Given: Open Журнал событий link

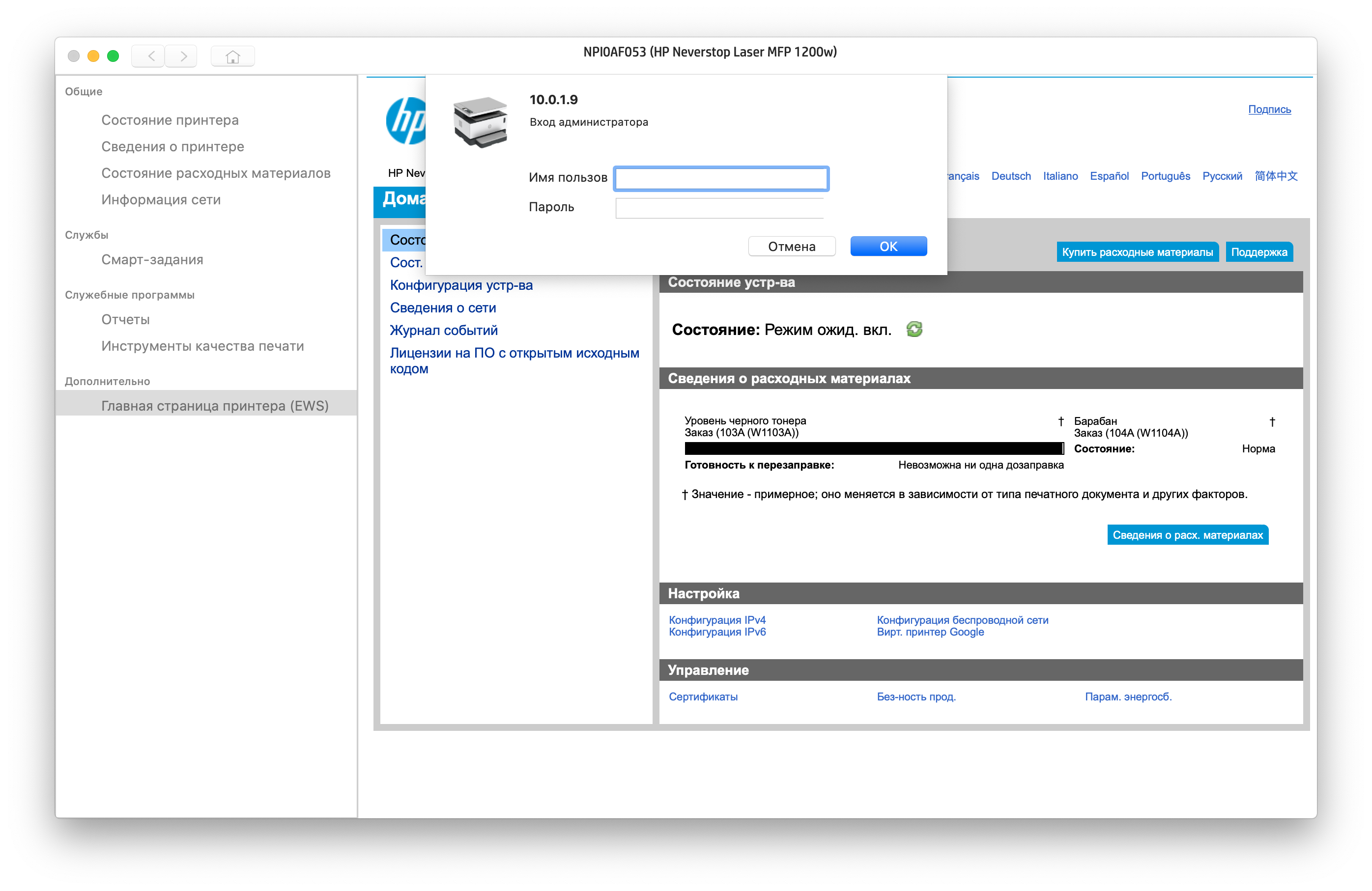Looking at the screenshot, I should (443, 330).
